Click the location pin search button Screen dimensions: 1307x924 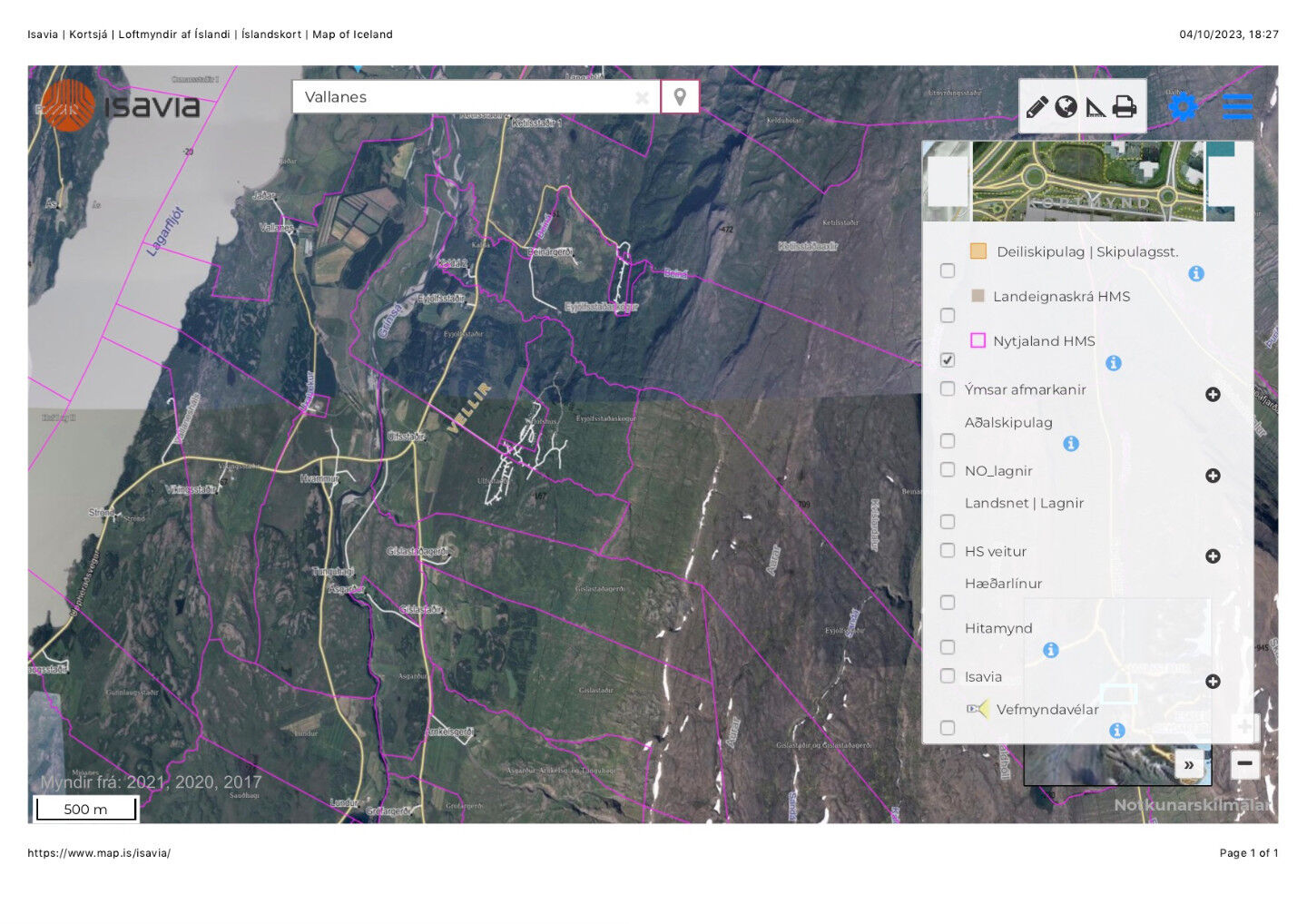tap(680, 97)
